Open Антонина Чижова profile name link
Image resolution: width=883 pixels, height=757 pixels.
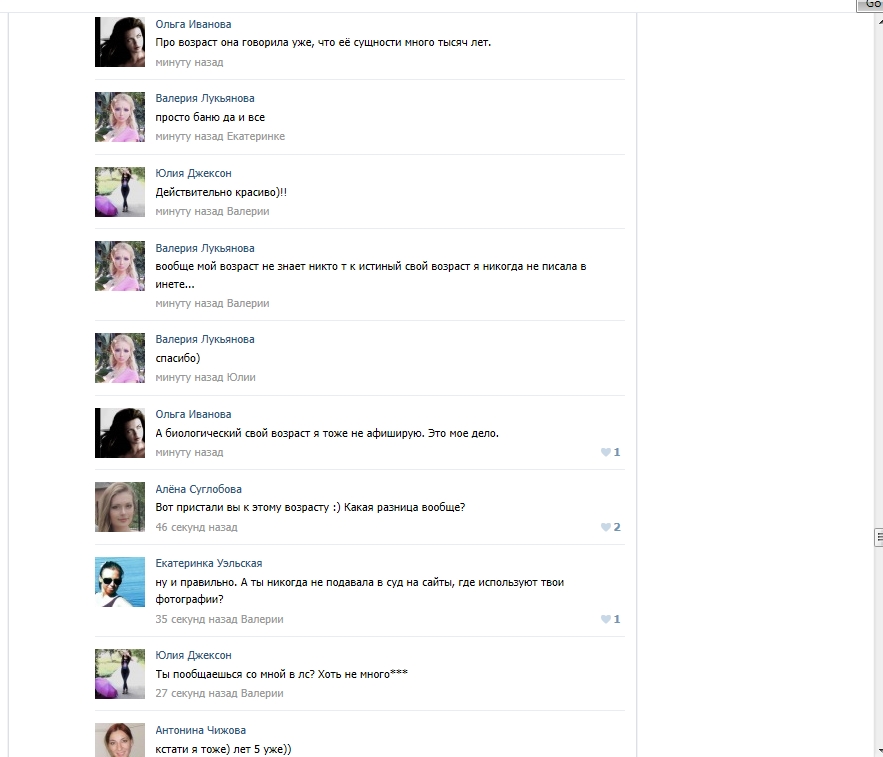200,731
